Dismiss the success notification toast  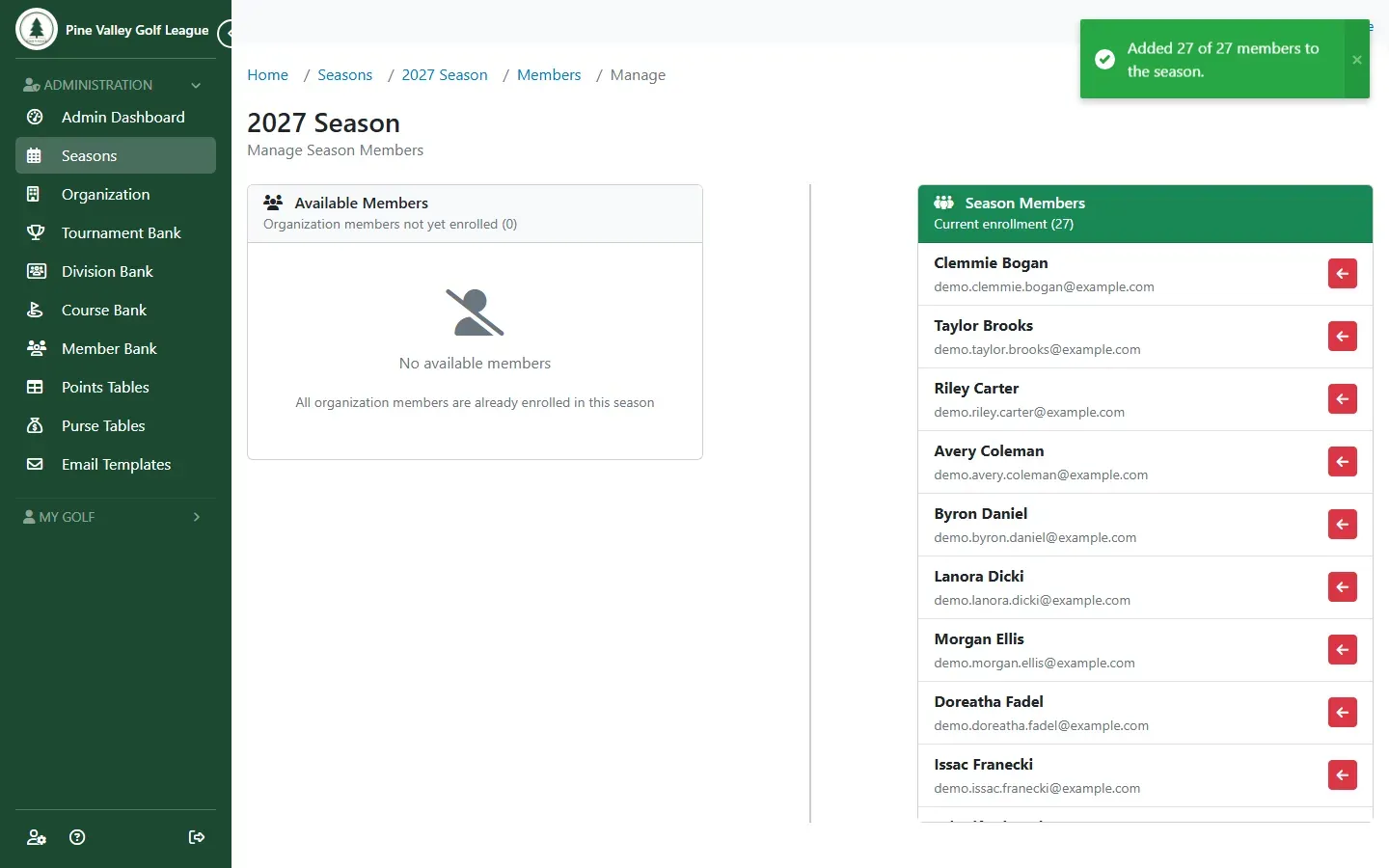coord(1356,60)
